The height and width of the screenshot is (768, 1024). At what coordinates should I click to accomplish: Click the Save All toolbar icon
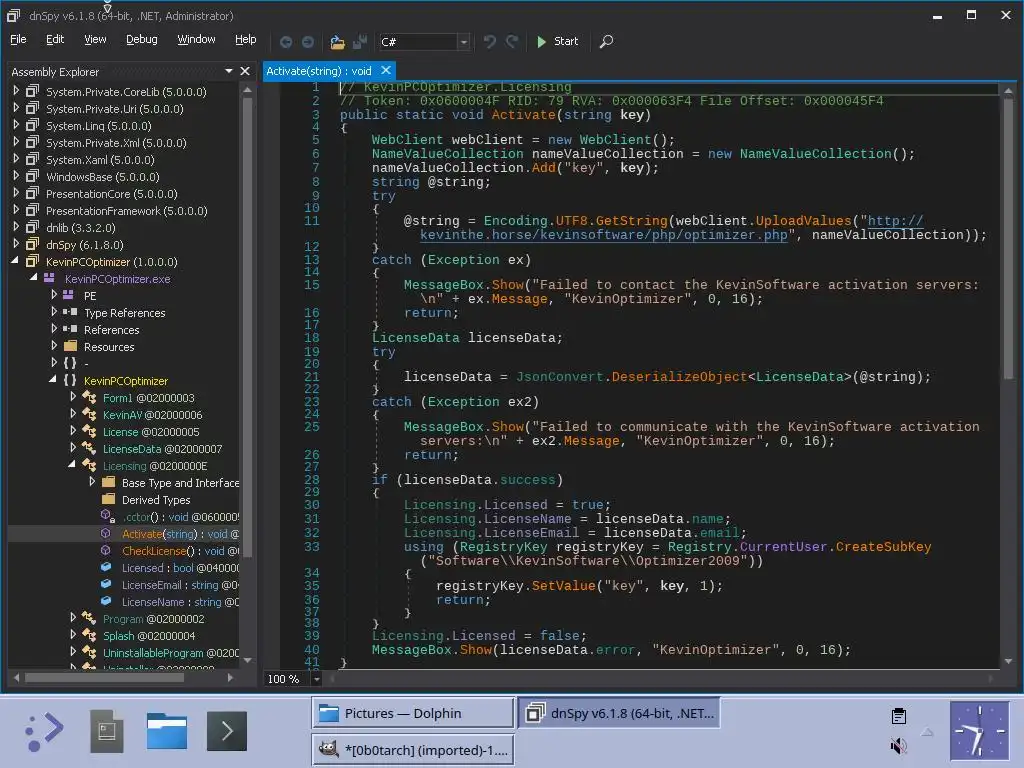tap(359, 42)
